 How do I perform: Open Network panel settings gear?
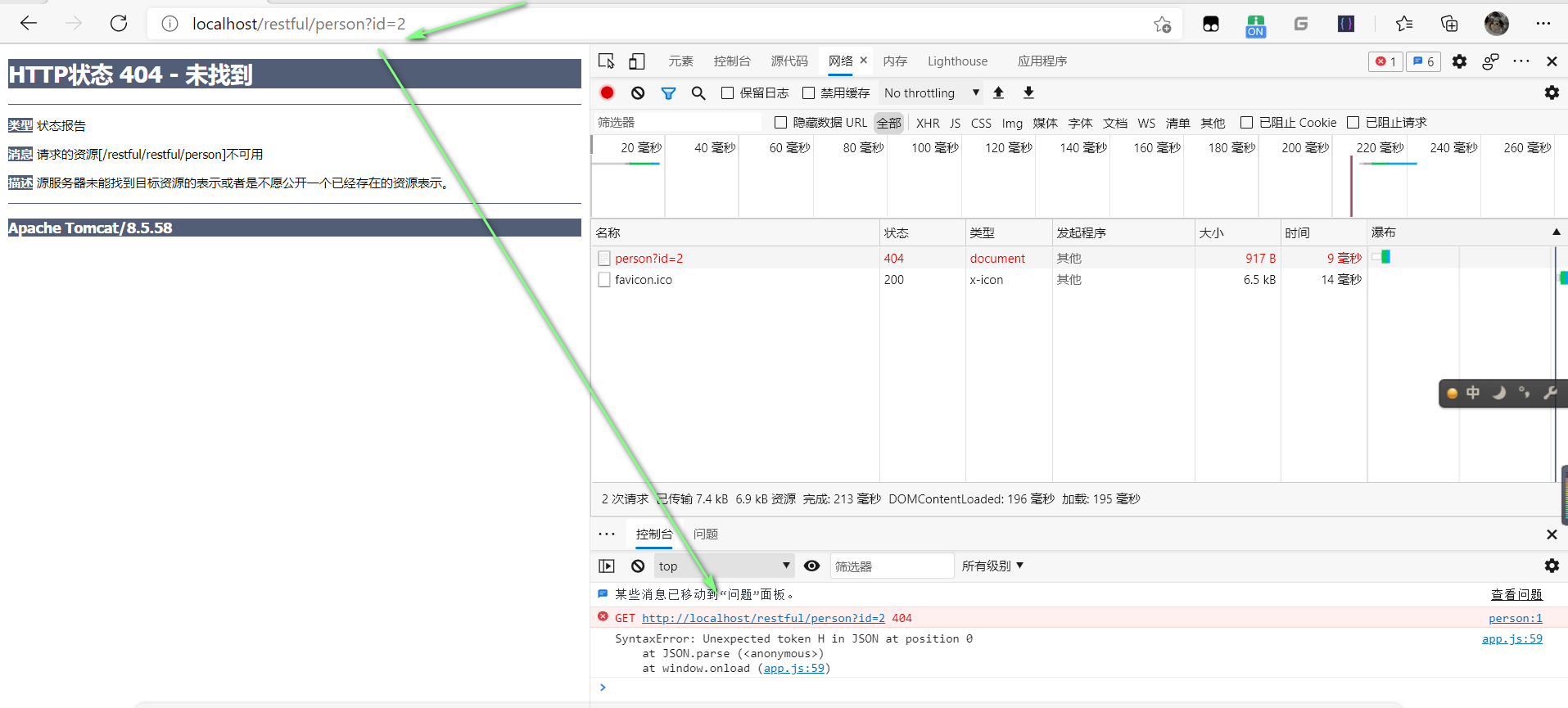(x=1552, y=93)
